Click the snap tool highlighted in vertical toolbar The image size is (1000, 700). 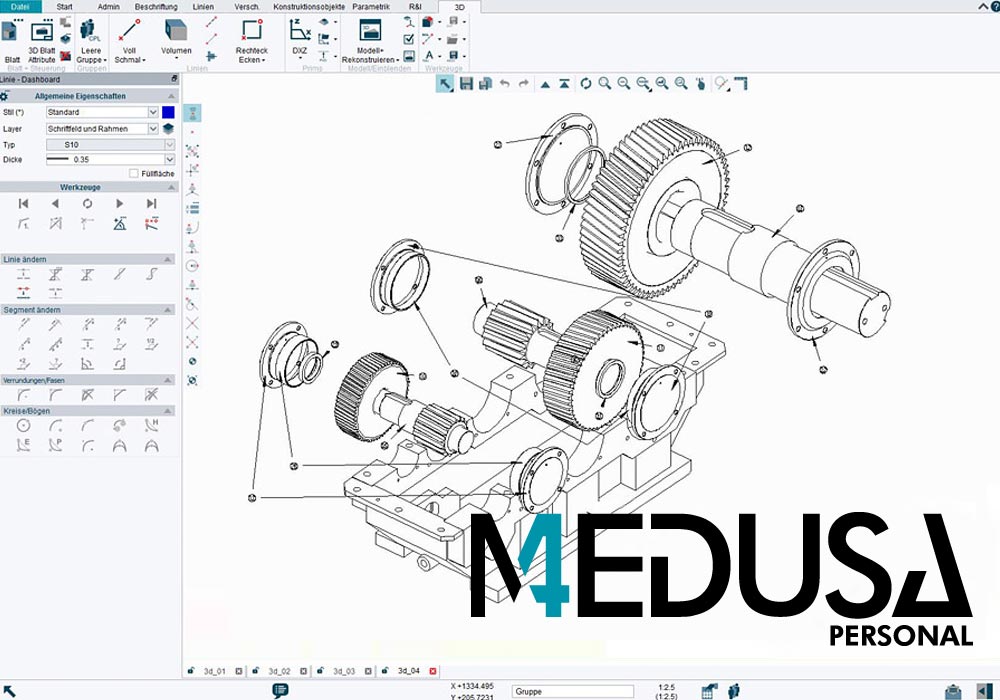193,113
